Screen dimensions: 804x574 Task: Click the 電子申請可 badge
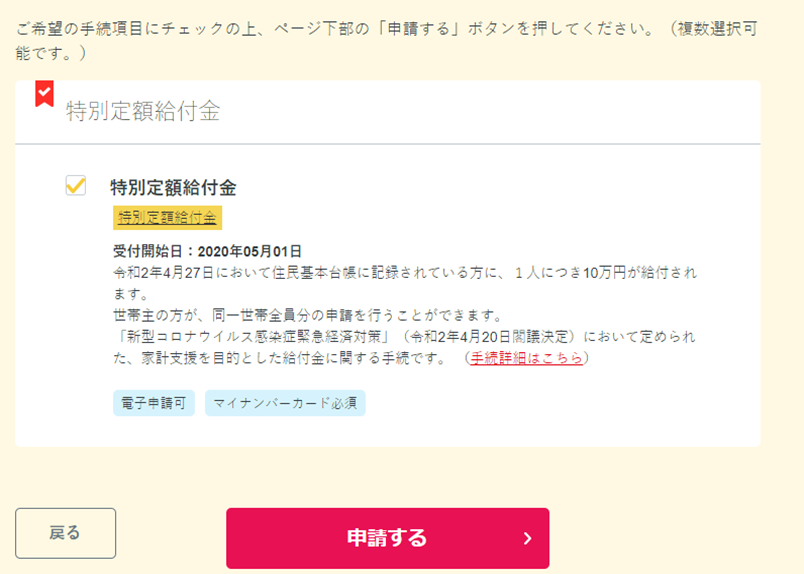pyautogui.click(x=154, y=403)
